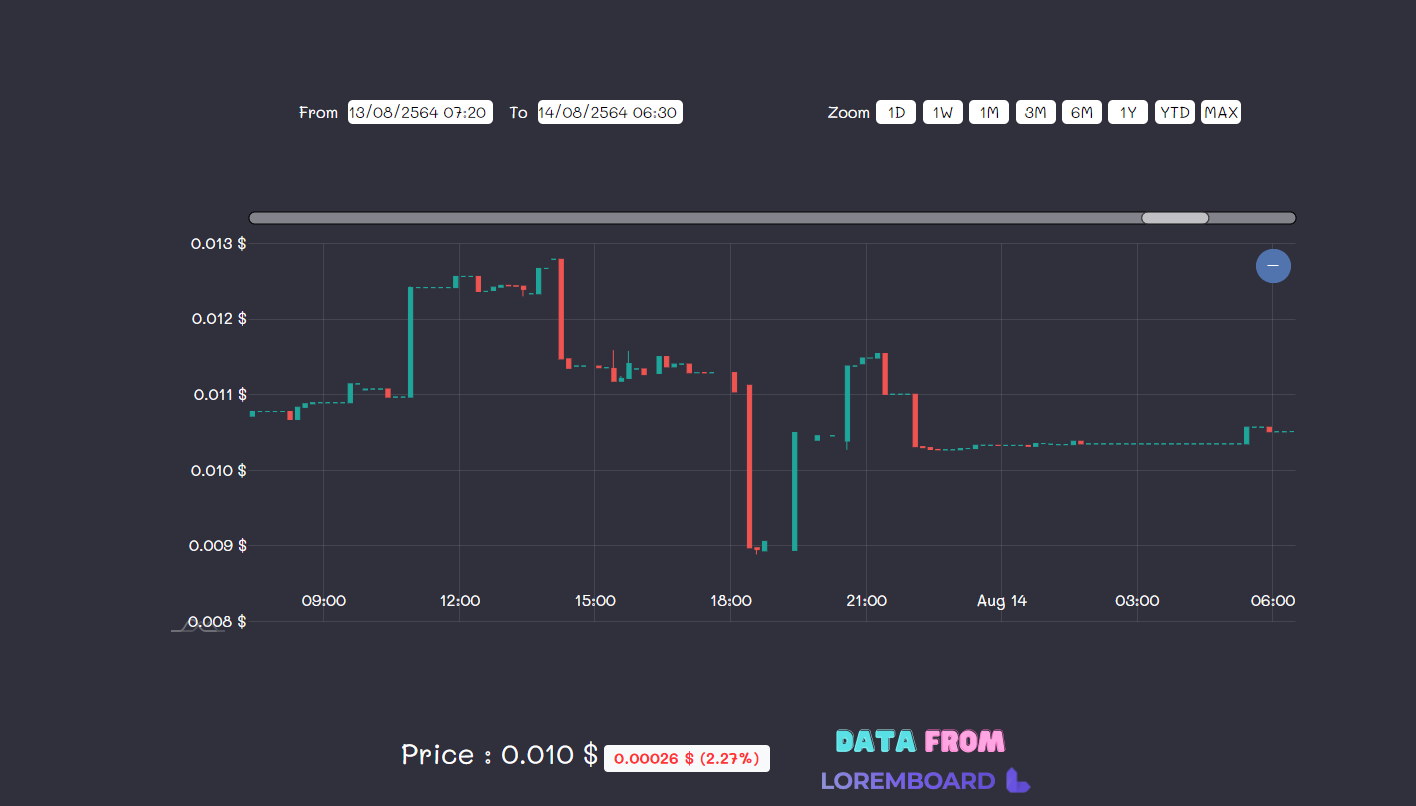Click the 15:00 time axis label
Screen dimensions: 1416x806
coord(595,601)
